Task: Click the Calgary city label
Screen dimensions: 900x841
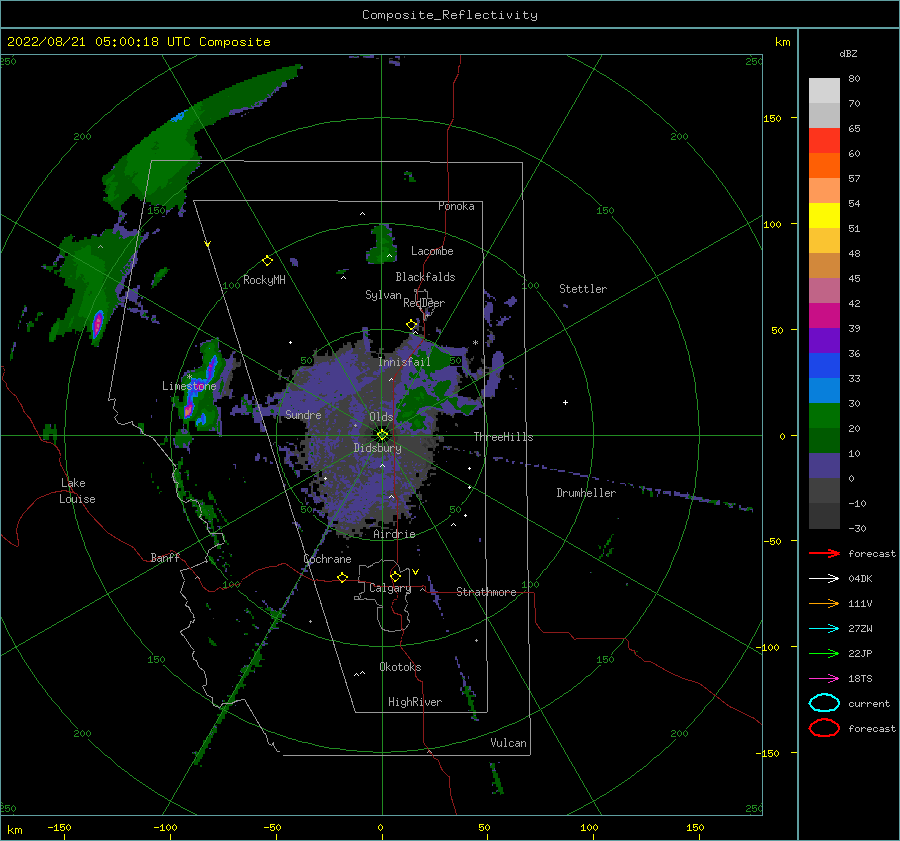Action: [390, 588]
